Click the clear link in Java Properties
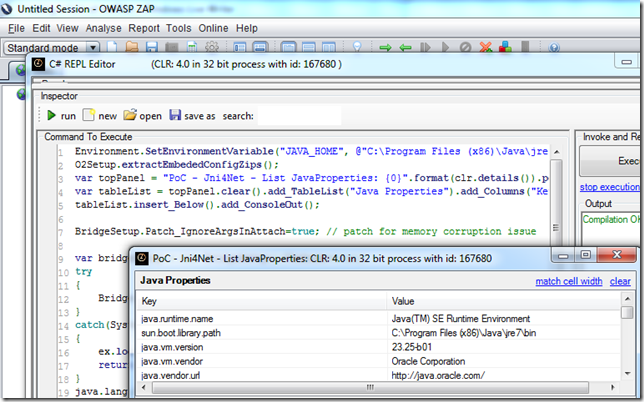This screenshot has height=402, width=644. click(x=620, y=282)
